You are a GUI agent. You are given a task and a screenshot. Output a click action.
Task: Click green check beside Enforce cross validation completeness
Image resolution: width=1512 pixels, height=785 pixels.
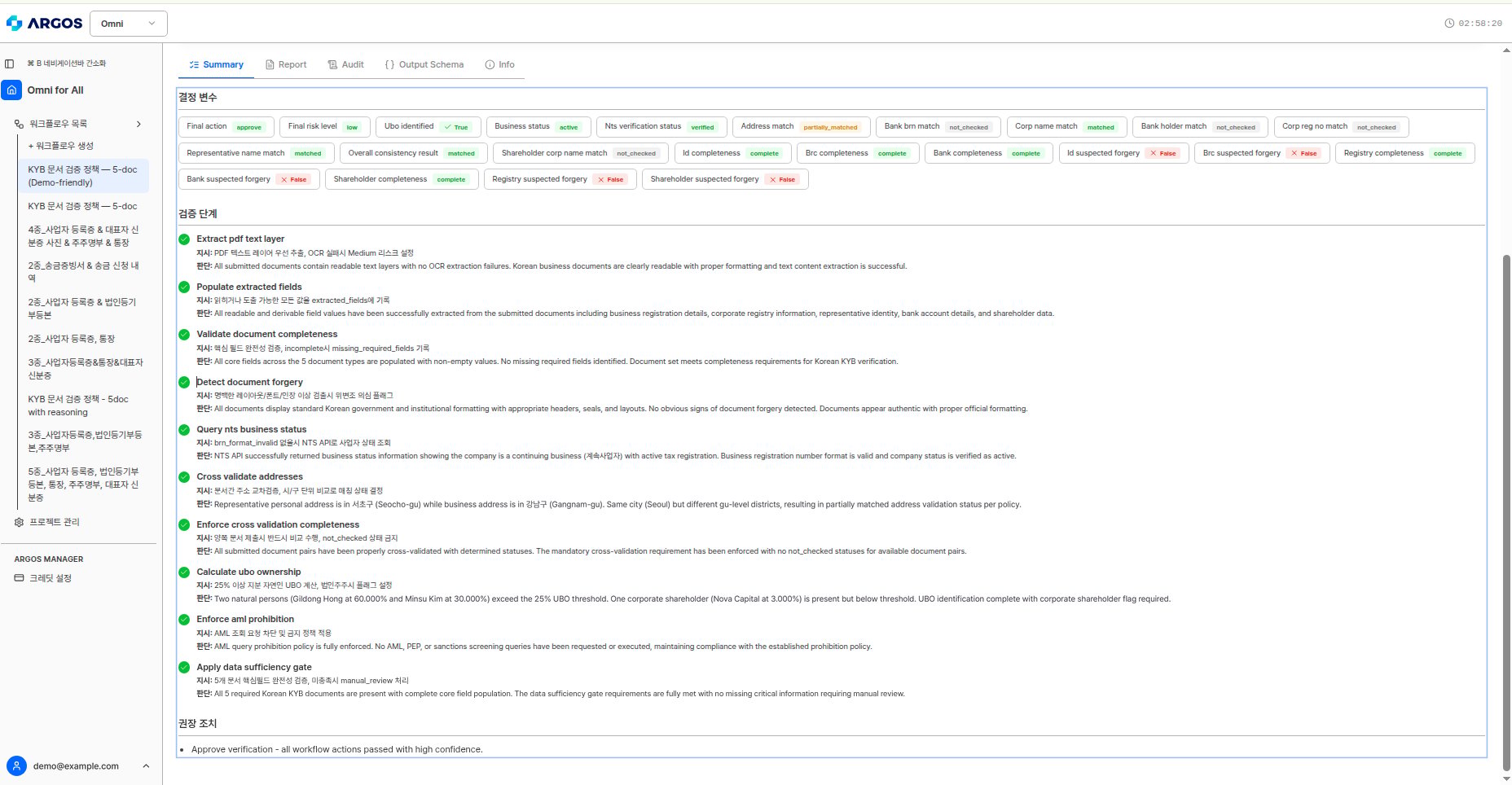click(184, 524)
